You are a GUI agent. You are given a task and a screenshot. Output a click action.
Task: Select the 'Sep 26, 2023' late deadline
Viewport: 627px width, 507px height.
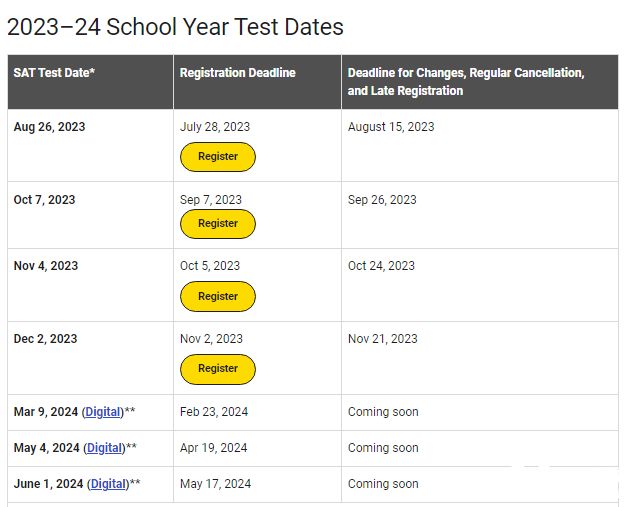coord(382,200)
